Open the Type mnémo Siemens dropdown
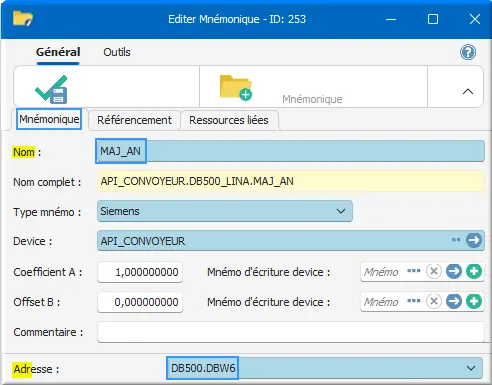Image resolution: width=492 pixels, height=385 pixels. [x=225, y=211]
